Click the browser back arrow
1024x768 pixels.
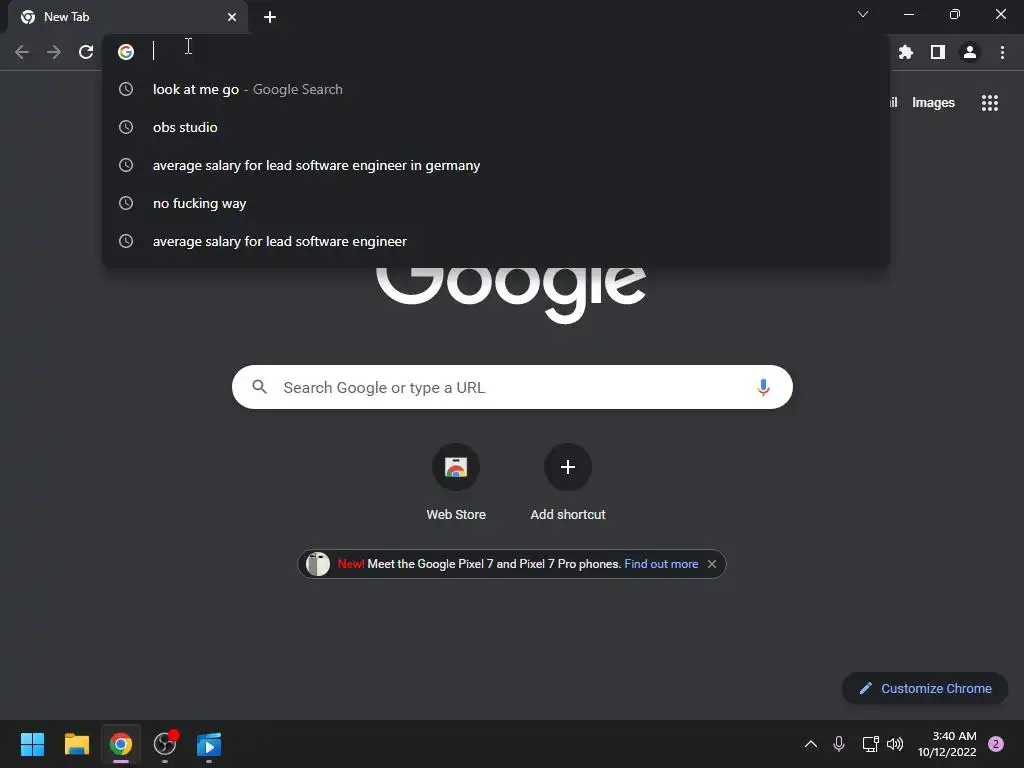click(x=22, y=52)
